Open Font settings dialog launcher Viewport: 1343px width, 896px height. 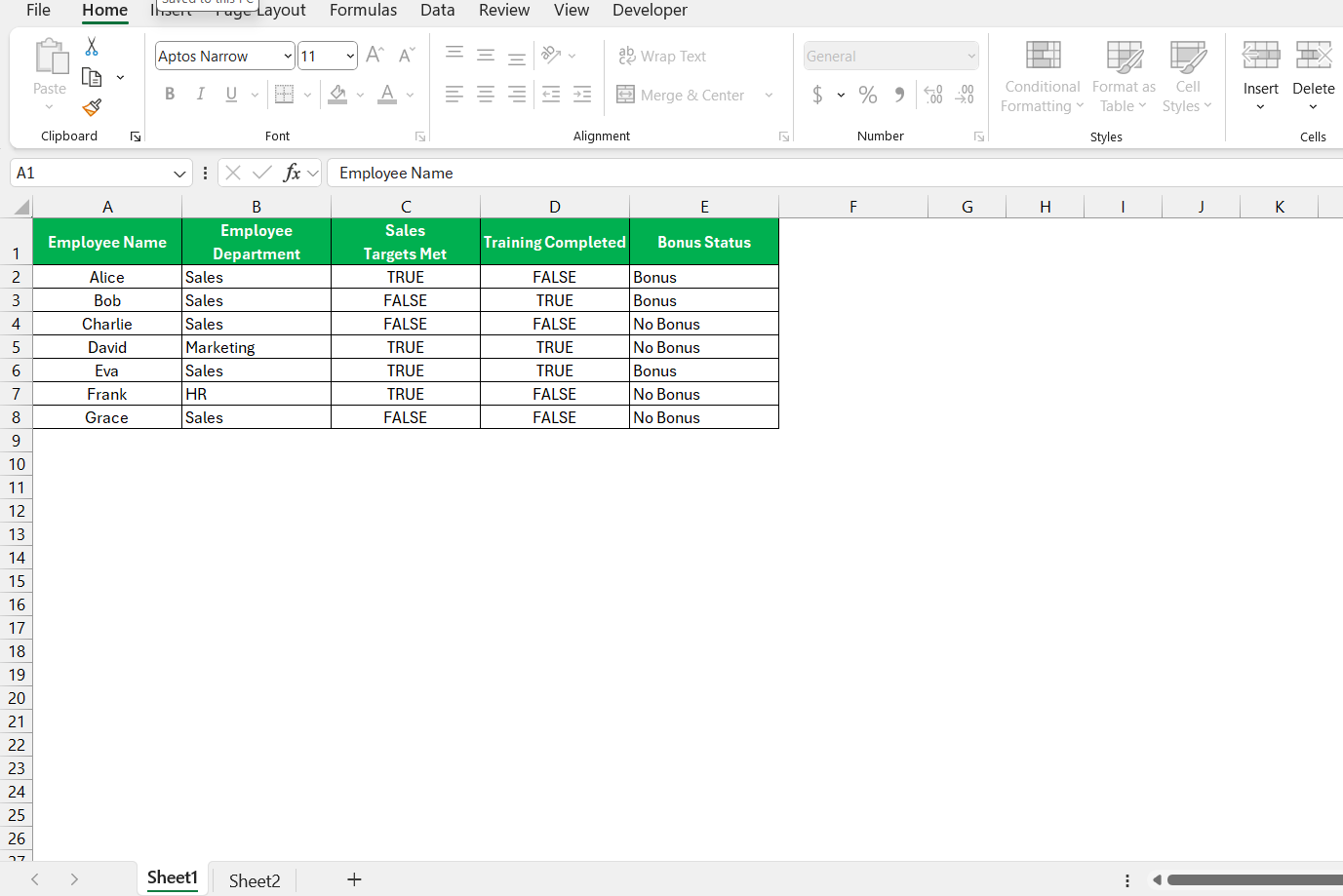point(420,137)
